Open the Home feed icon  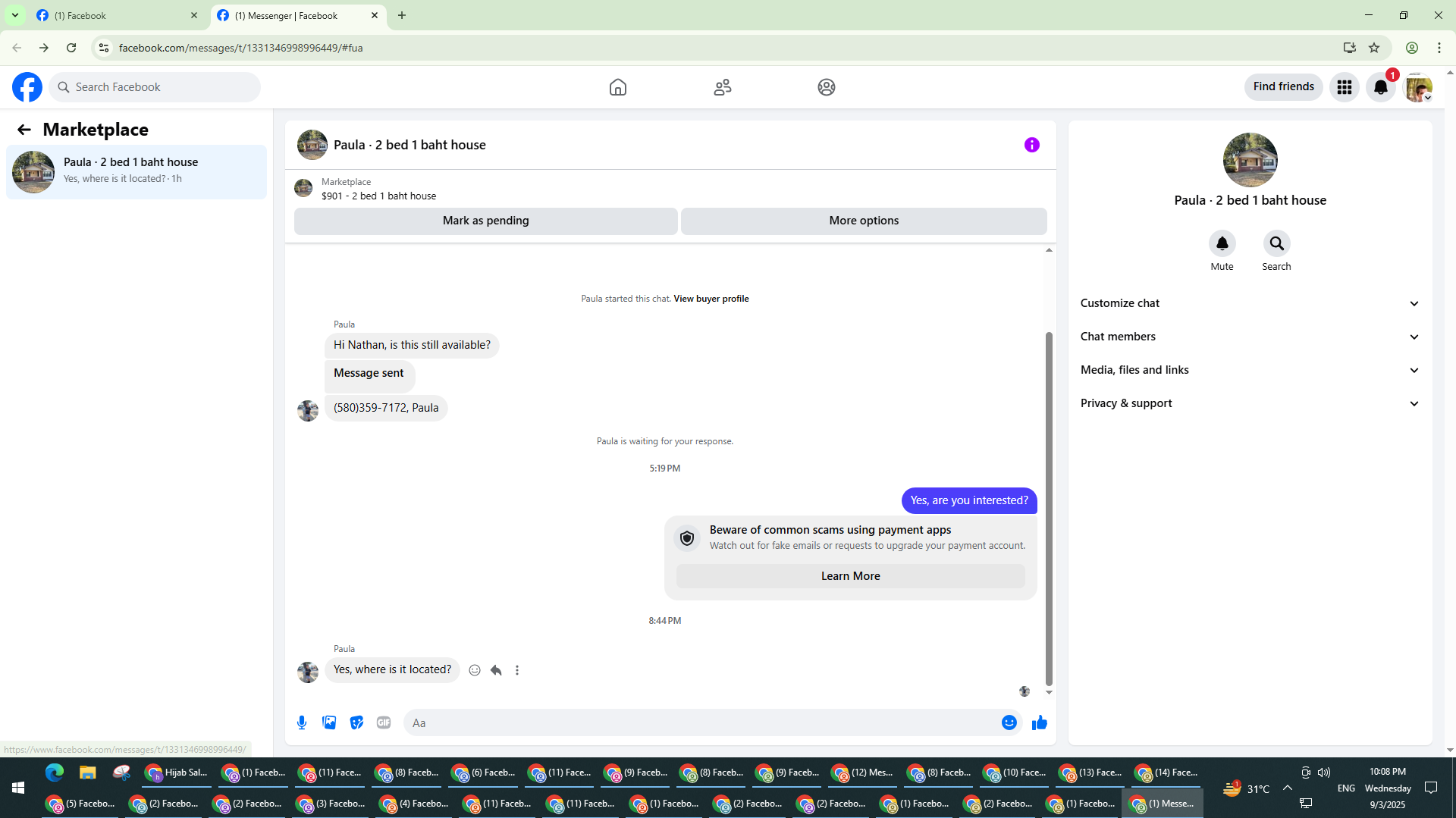coord(618,87)
